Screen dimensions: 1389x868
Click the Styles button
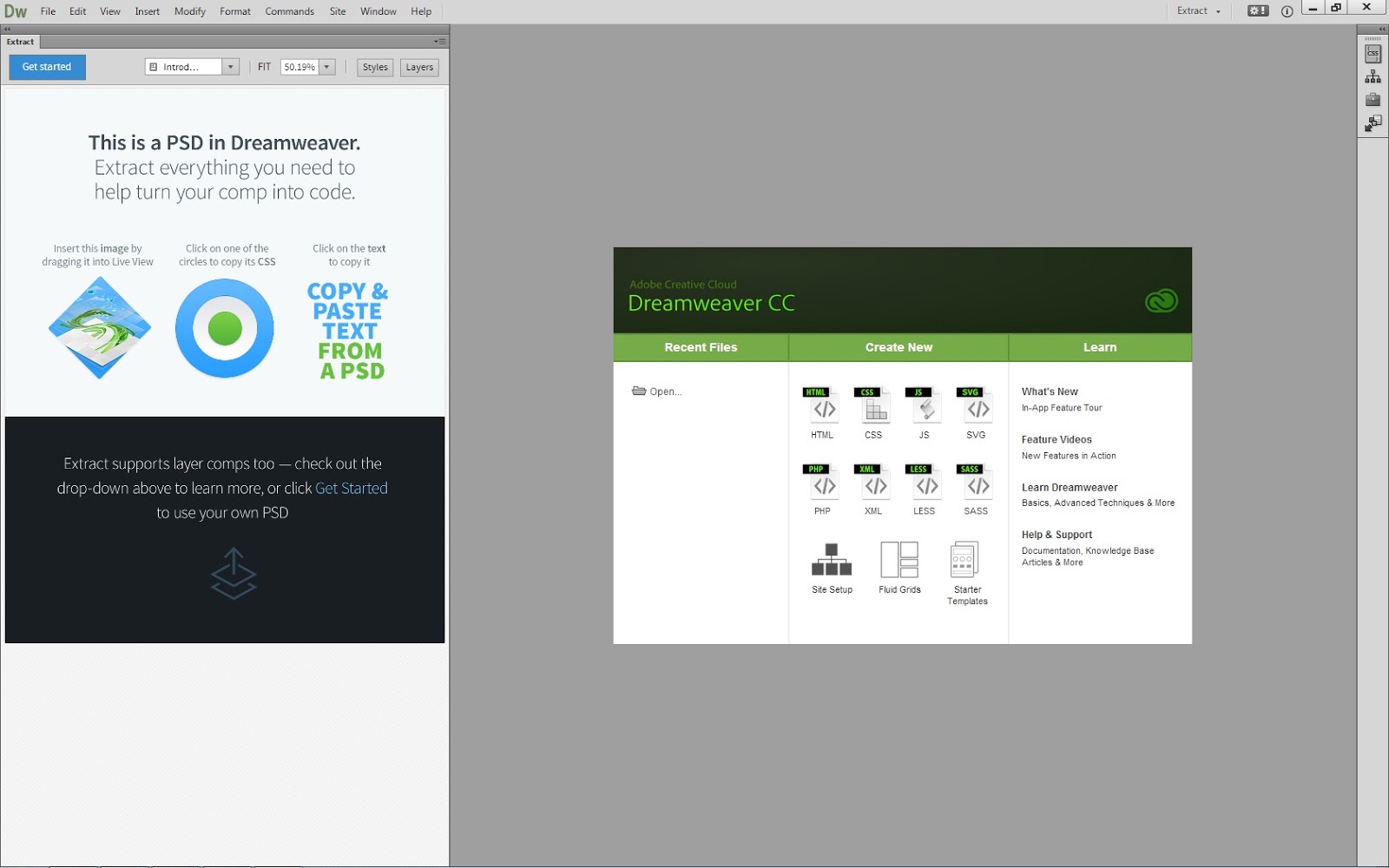pos(375,67)
